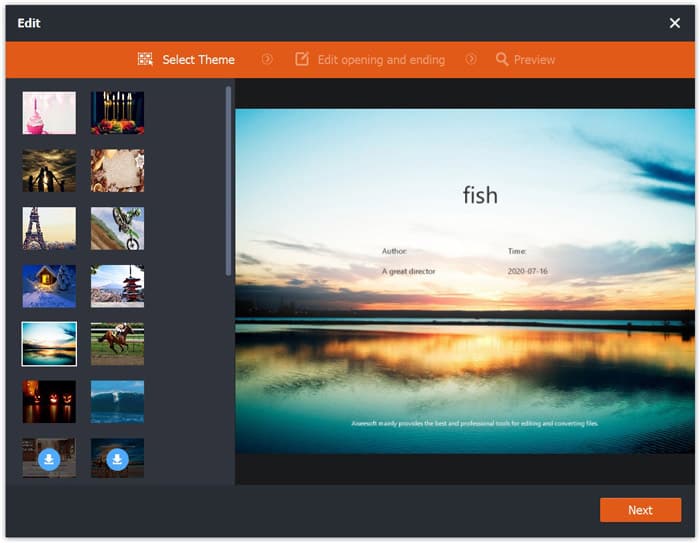Viewport: 700px width, 543px height.
Task: Choose the ocean wave theme thumbnail
Action: [x=117, y=401]
